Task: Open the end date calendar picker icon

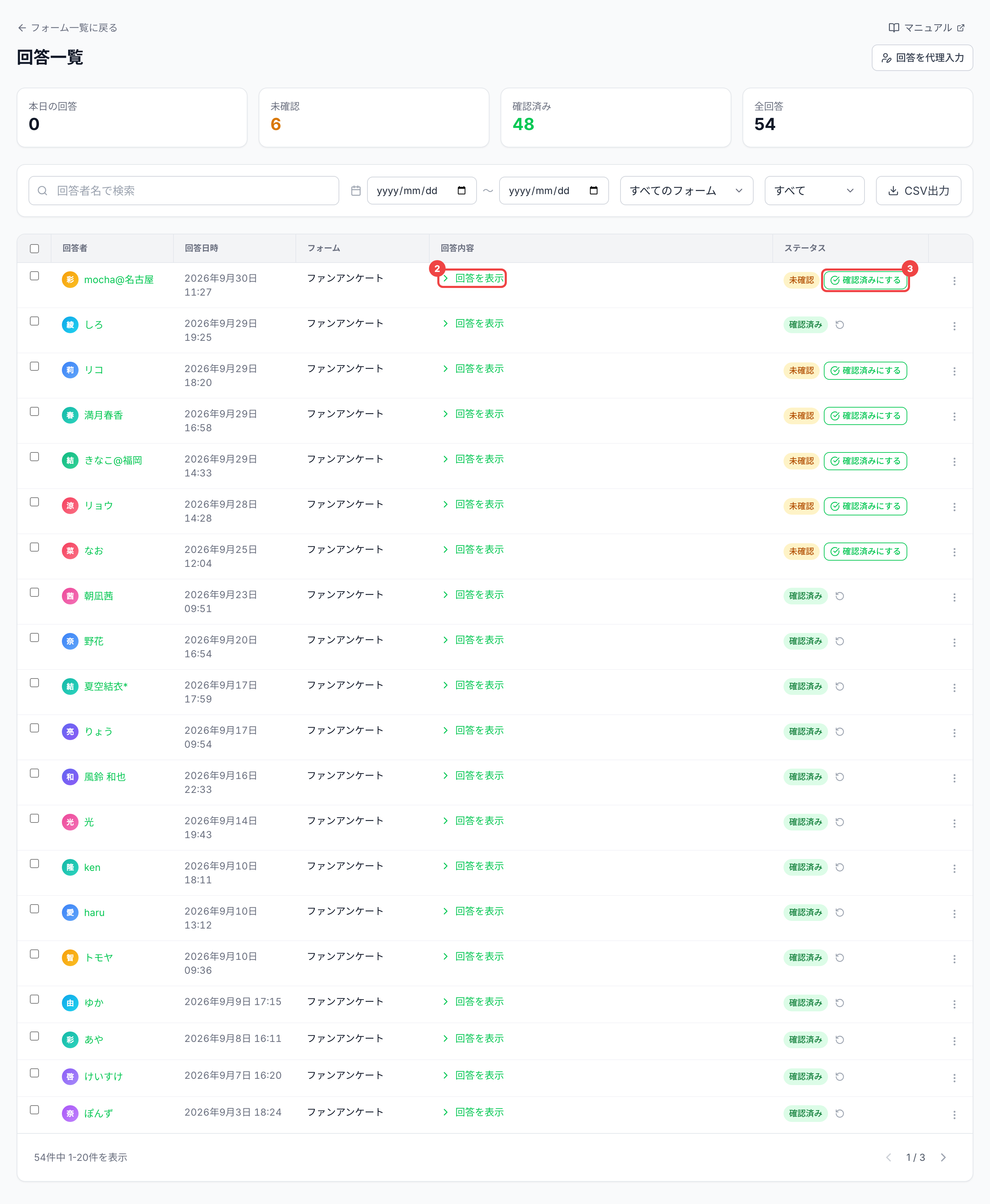Action: pos(593,191)
